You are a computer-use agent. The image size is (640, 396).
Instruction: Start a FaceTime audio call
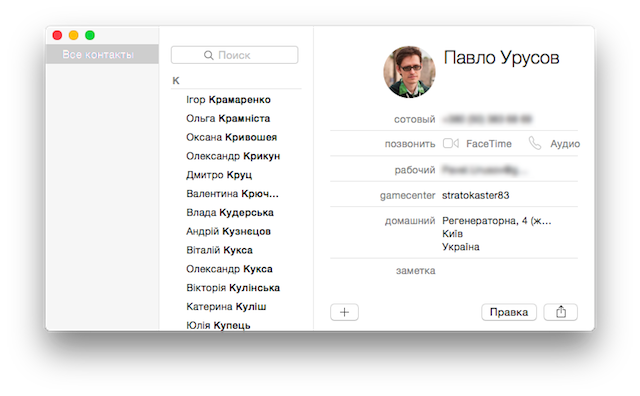[x=535, y=143]
